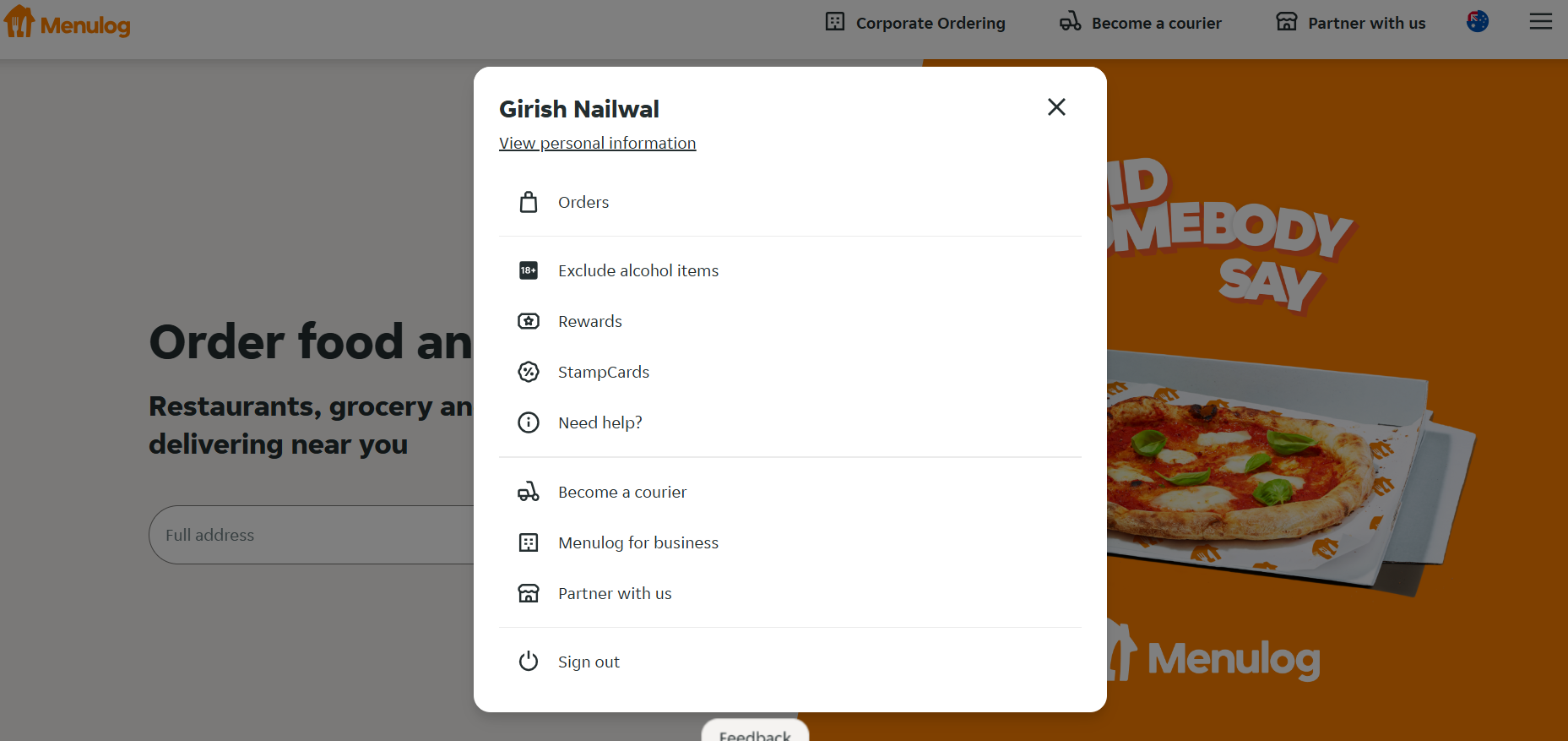Screen dimensions: 1568x741
Task: Click the 18+ alcohol exclusion icon
Action: coord(529,270)
